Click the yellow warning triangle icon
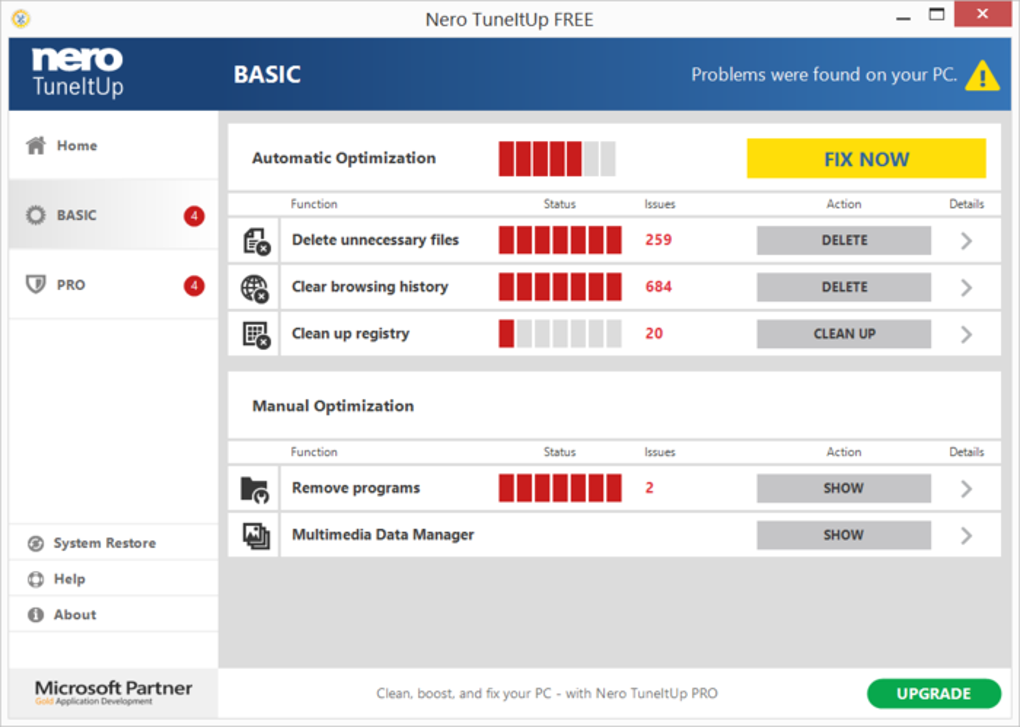 pyautogui.click(x=983, y=75)
